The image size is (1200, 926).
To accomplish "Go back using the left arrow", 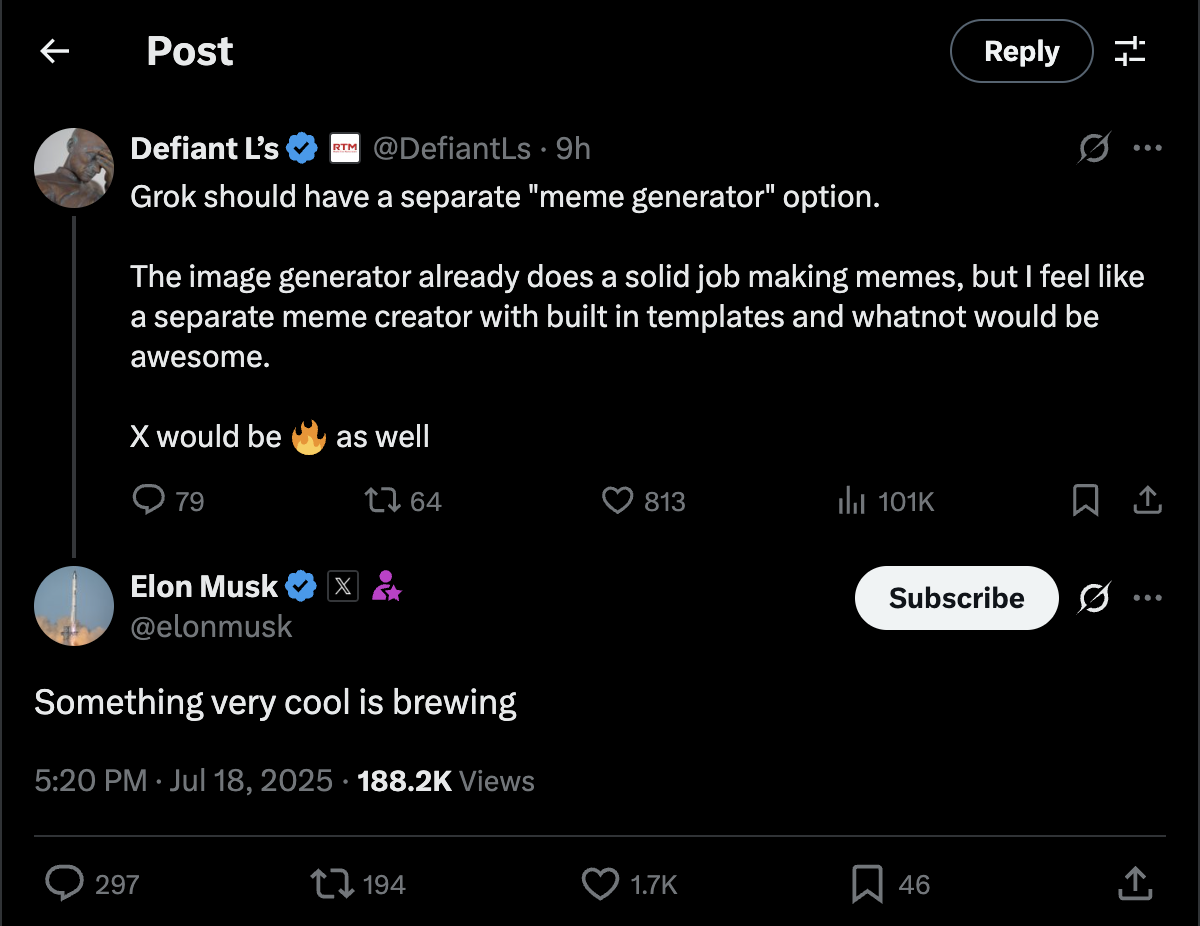I will click(54, 51).
